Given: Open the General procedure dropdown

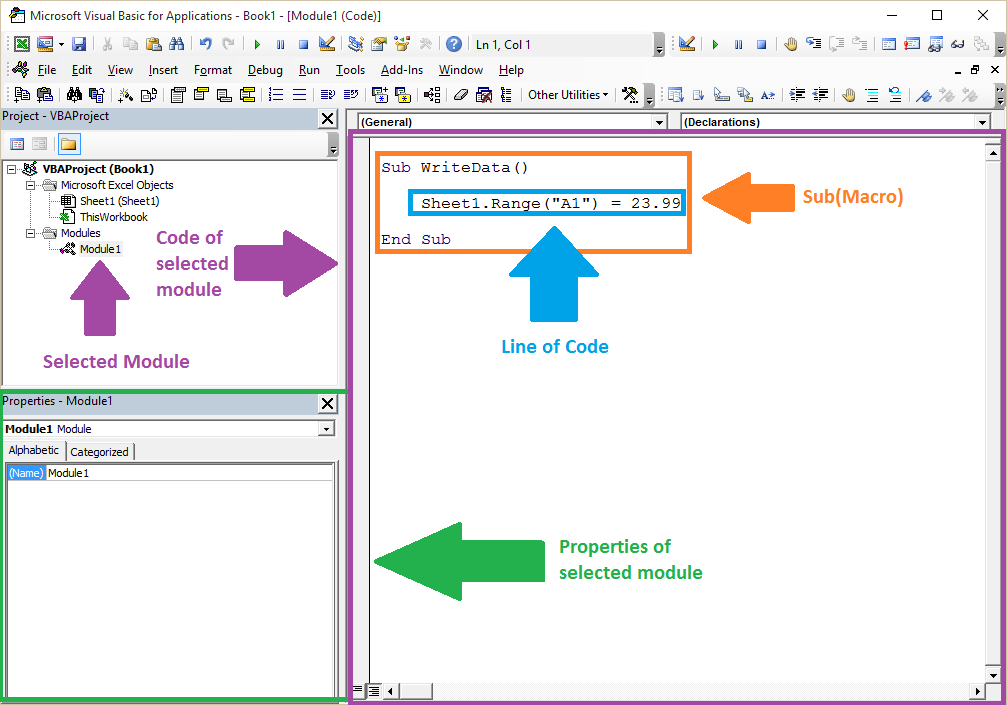Looking at the screenshot, I should coord(659,121).
